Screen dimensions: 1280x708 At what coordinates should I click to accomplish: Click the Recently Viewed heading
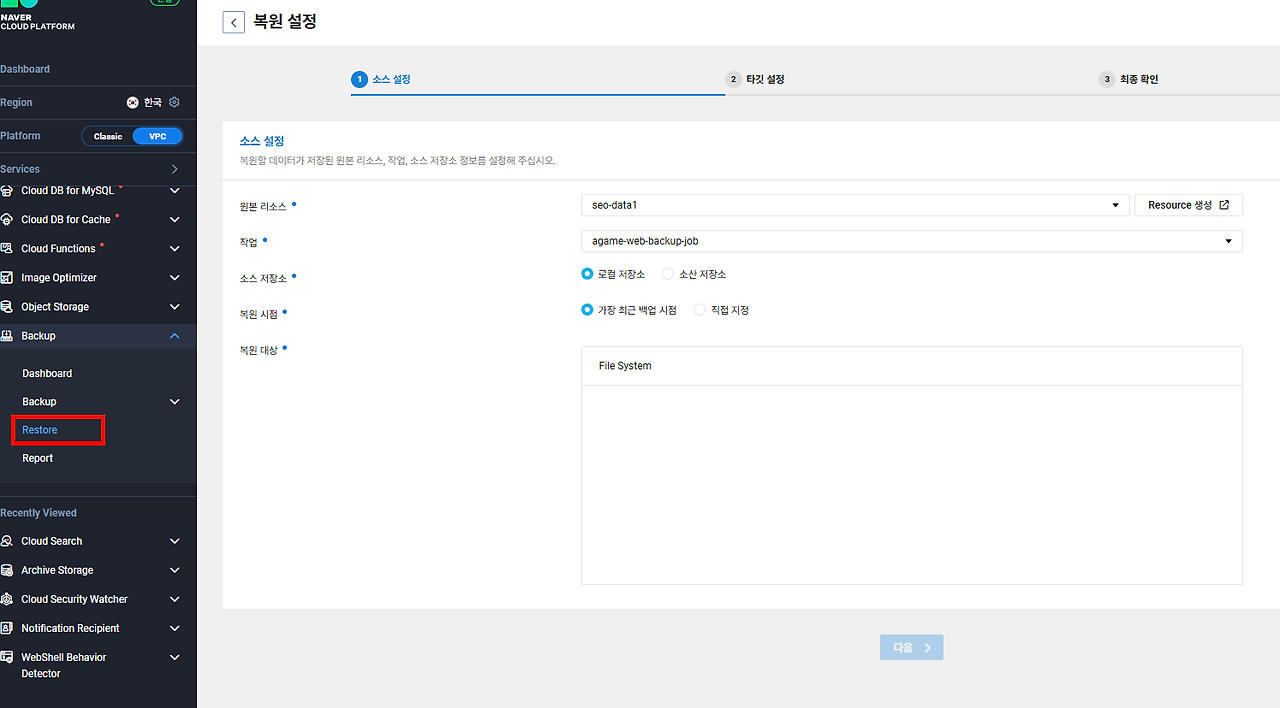tap(38, 513)
